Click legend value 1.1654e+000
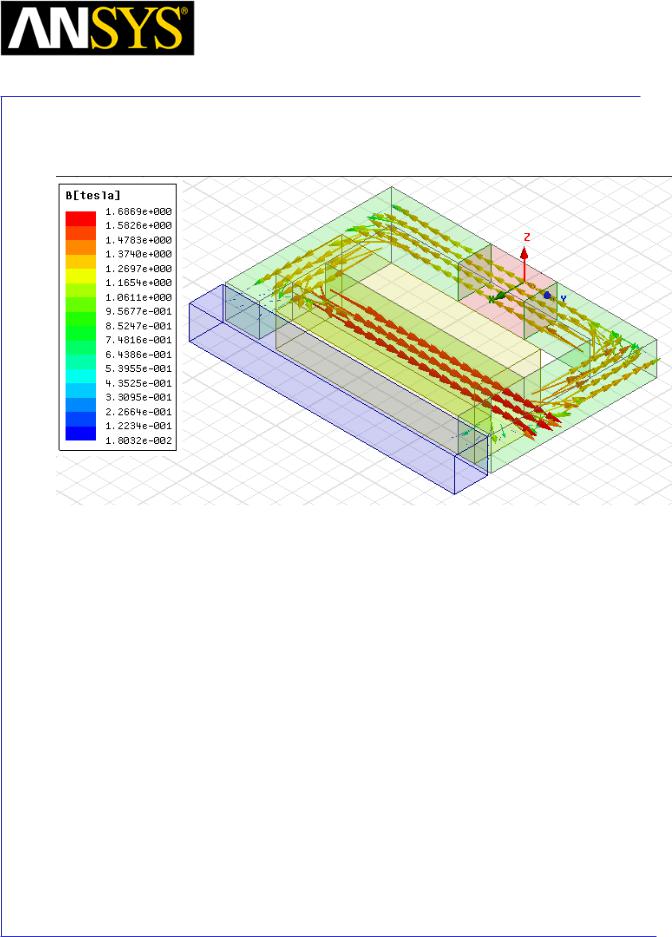 (x=139, y=283)
